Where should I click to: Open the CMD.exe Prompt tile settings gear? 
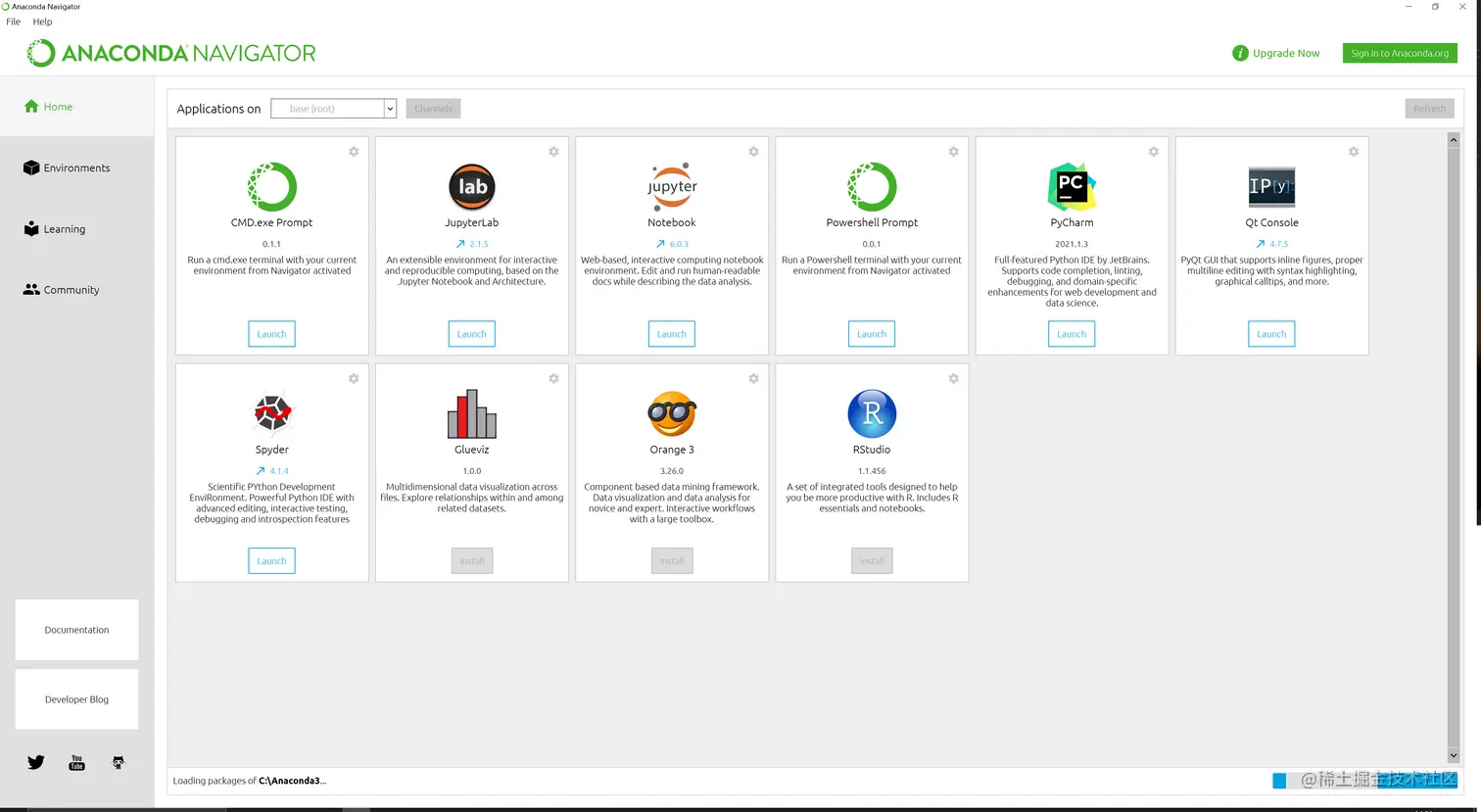(x=354, y=152)
